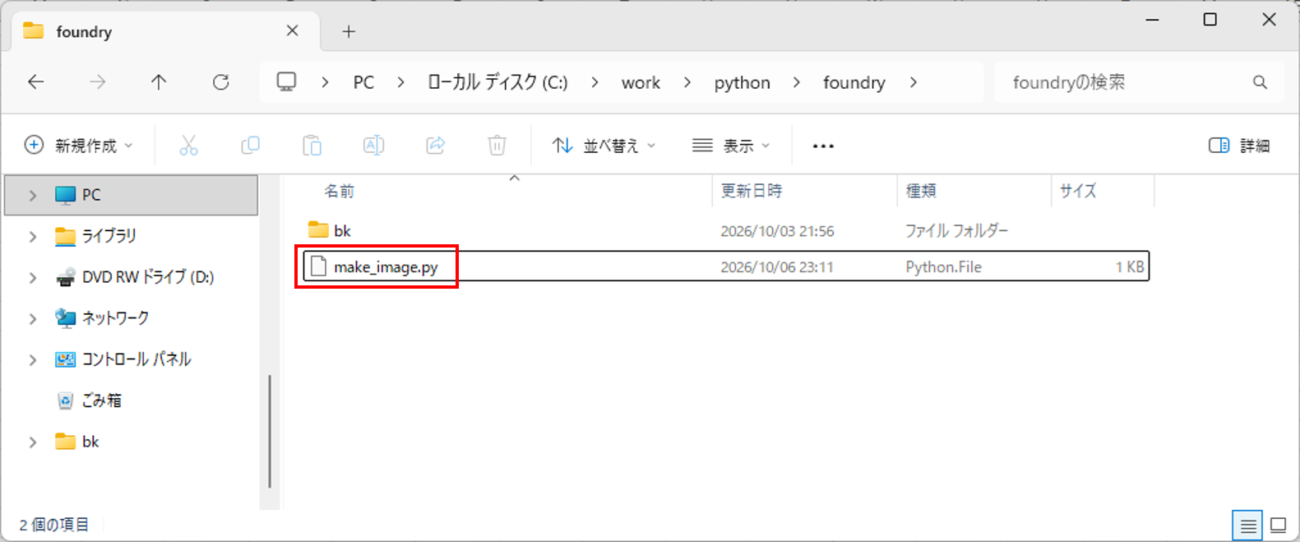Image resolution: width=1300 pixels, height=542 pixels.
Task: Click the Copy icon in toolbar
Action: point(251,146)
